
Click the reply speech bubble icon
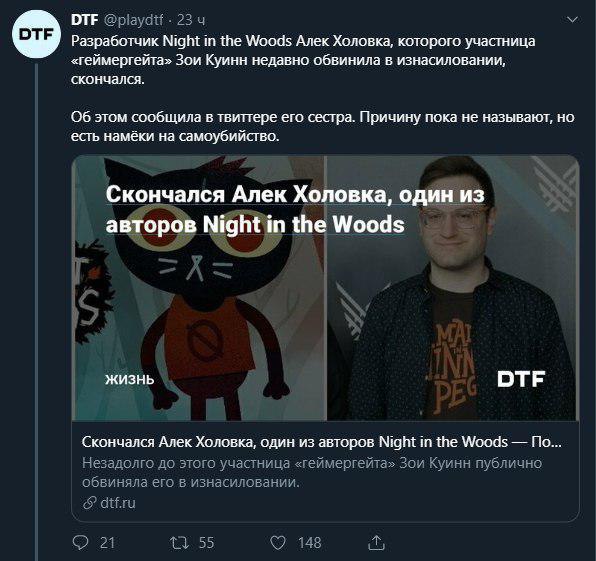pos(80,542)
